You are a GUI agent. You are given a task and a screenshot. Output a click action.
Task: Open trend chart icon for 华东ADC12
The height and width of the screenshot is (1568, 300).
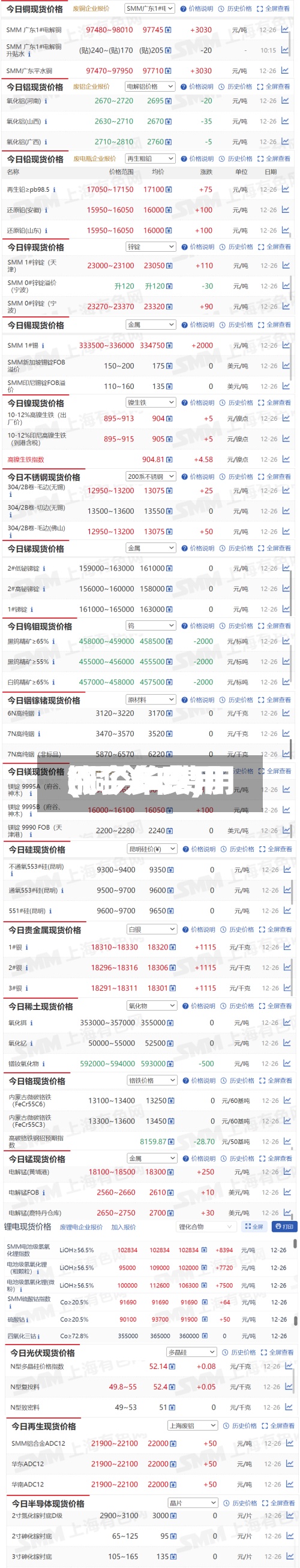(x=289, y=1464)
